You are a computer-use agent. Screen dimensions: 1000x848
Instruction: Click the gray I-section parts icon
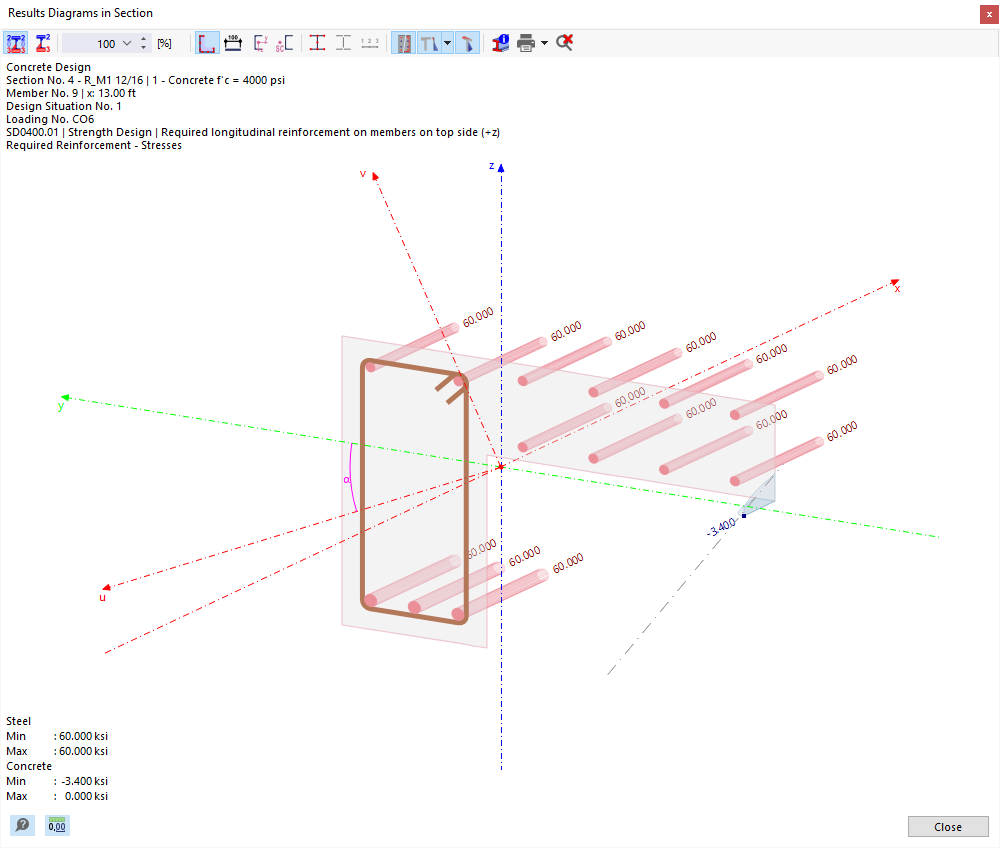(343, 43)
